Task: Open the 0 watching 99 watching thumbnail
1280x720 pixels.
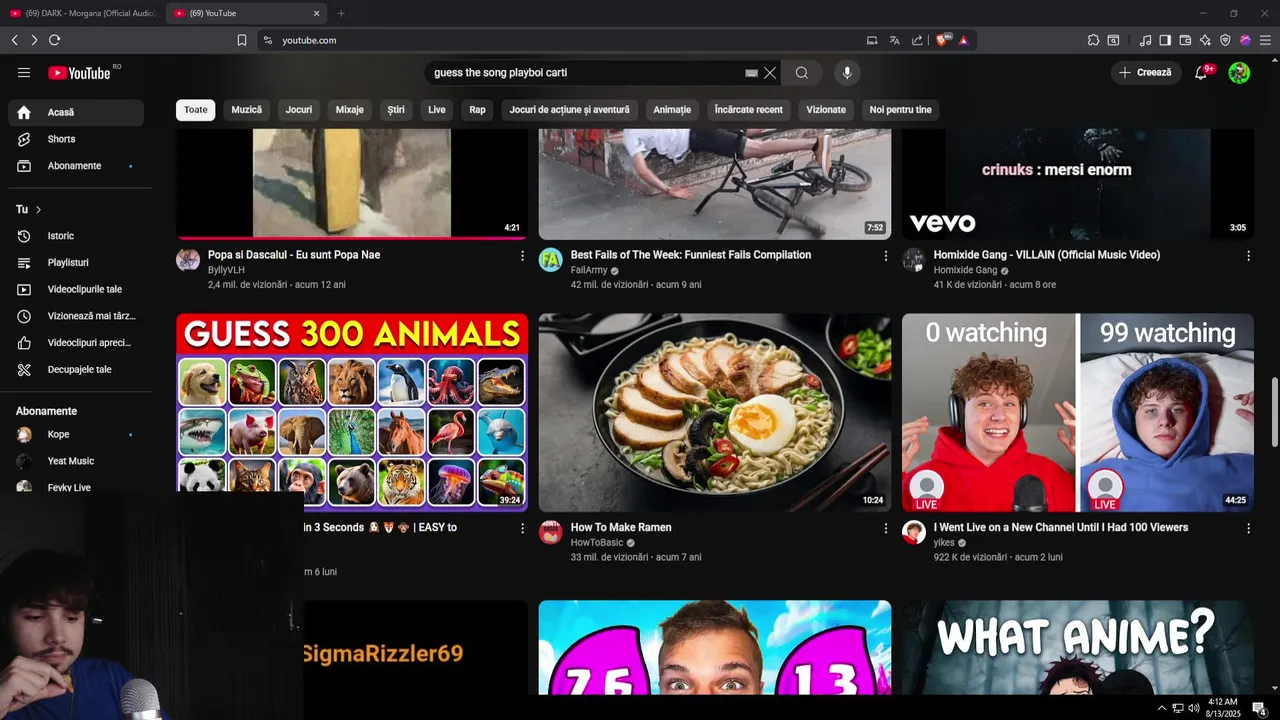Action: click(1078, 412)
